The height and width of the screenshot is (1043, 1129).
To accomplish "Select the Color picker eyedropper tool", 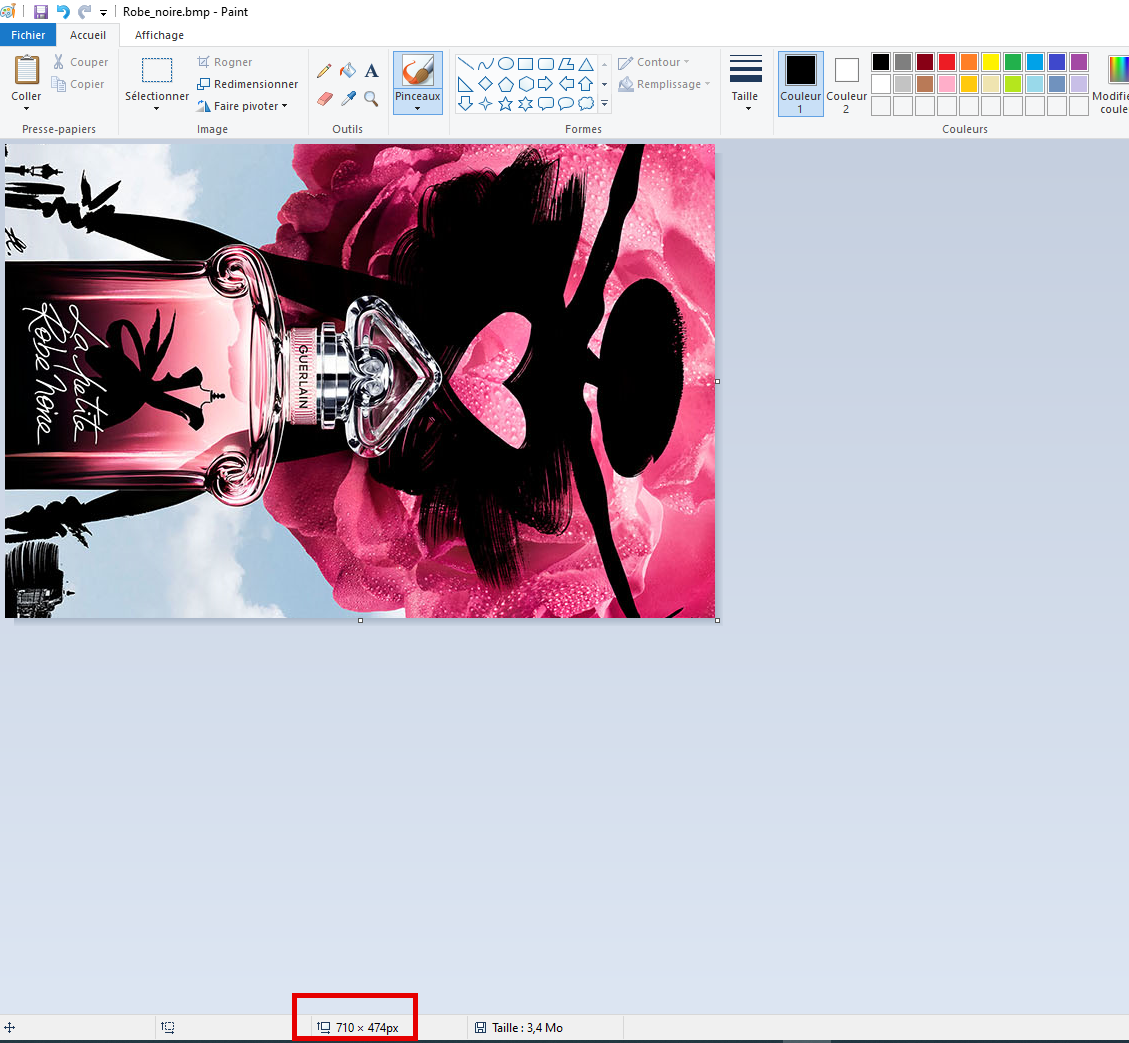I will click(x=348, y=99).
